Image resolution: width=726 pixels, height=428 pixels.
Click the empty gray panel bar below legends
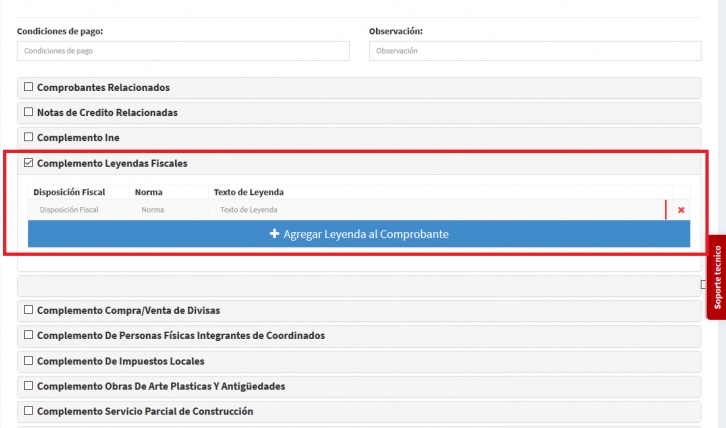coord(358,286)
